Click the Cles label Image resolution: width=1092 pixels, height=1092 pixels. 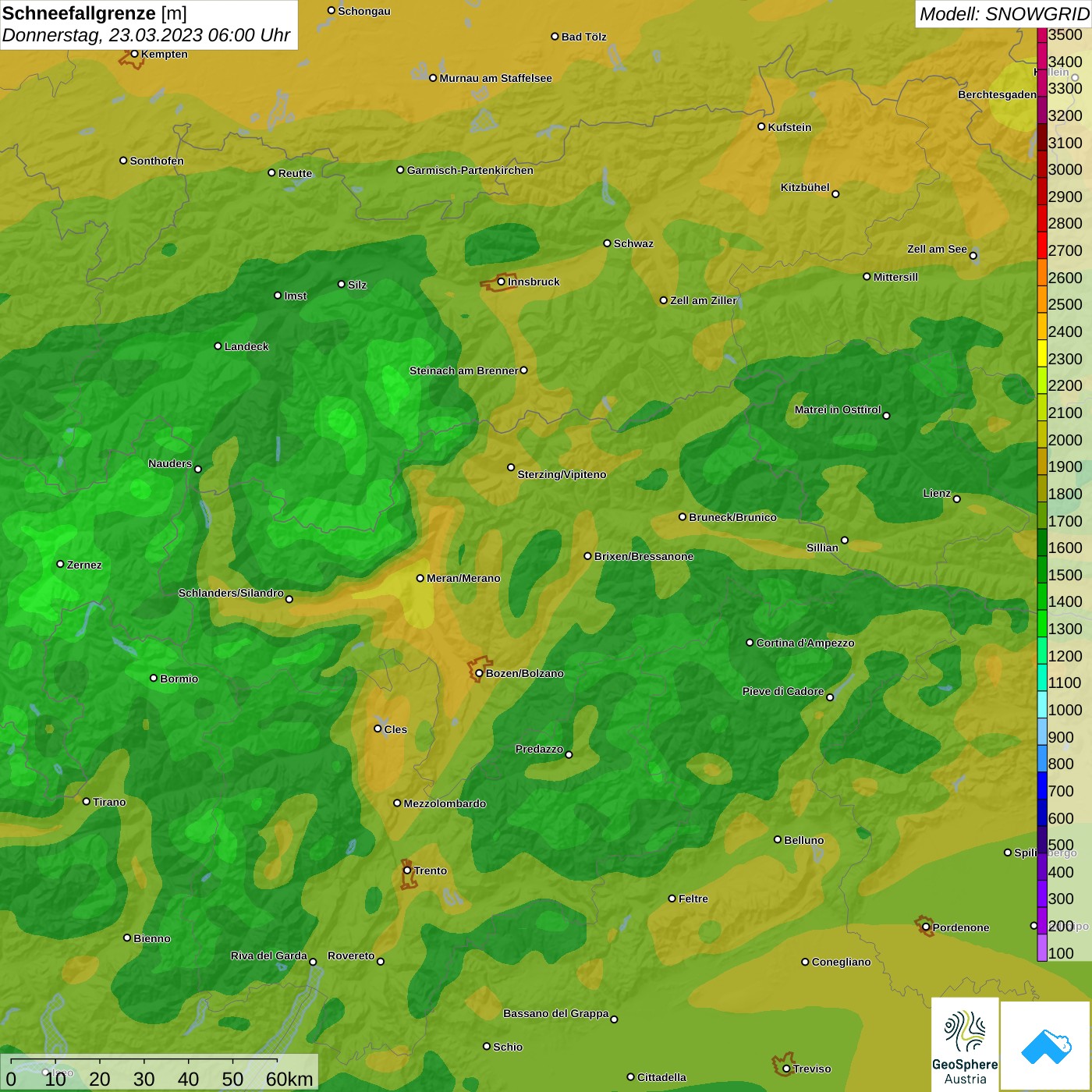pyautogui.click(x=395, y=729)
